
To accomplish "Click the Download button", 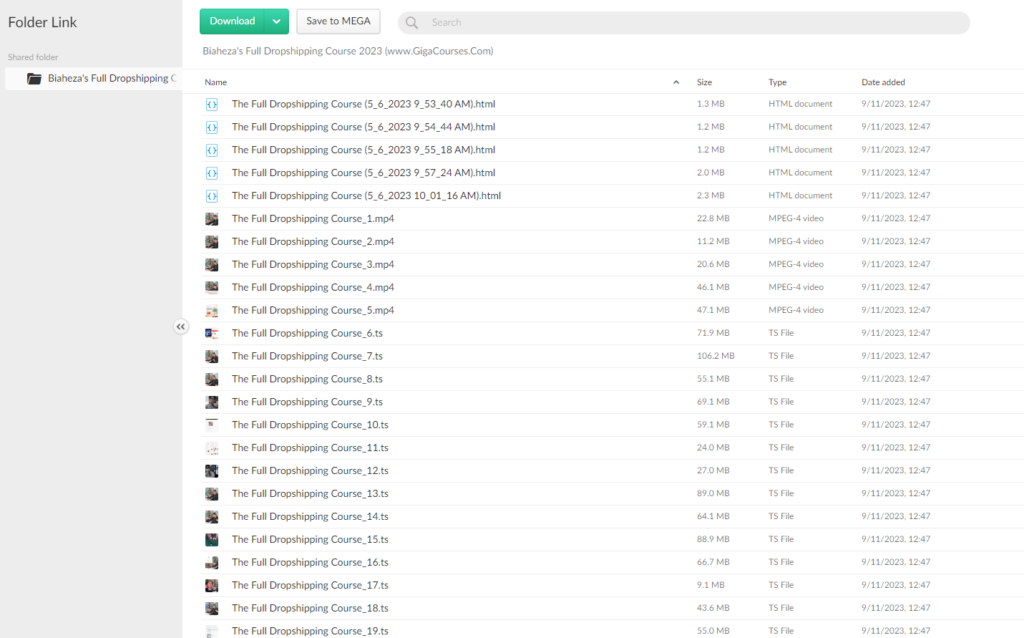I will [x=232, y=21].
